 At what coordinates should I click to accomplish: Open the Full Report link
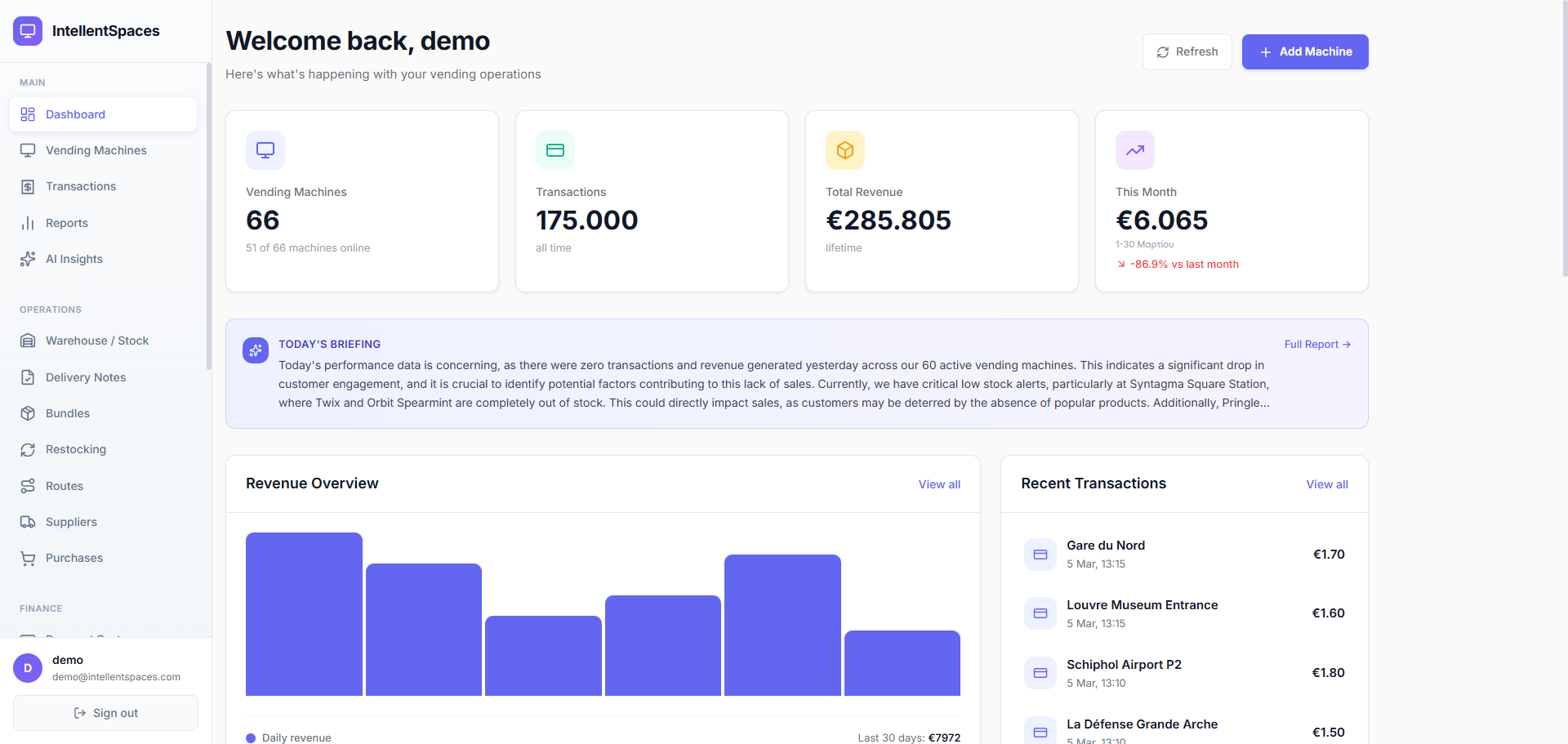pyautogui.click(x=1317, y=345)
